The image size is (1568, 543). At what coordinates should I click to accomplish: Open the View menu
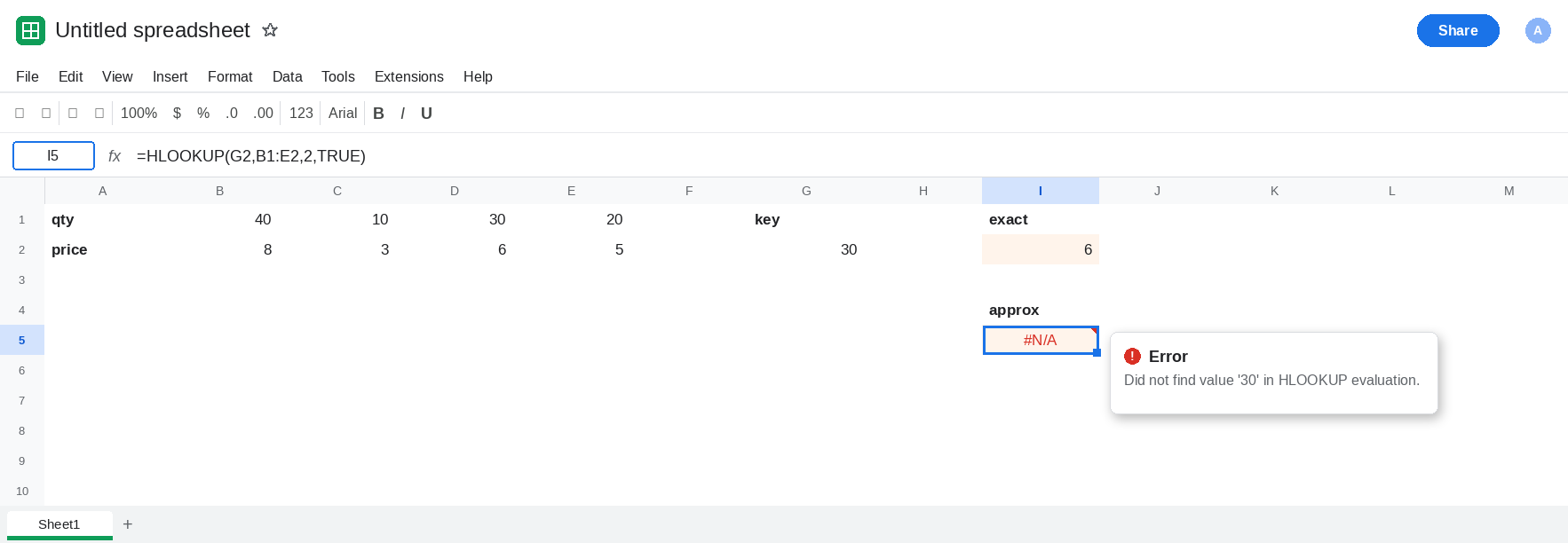click(x=117, y=77)
